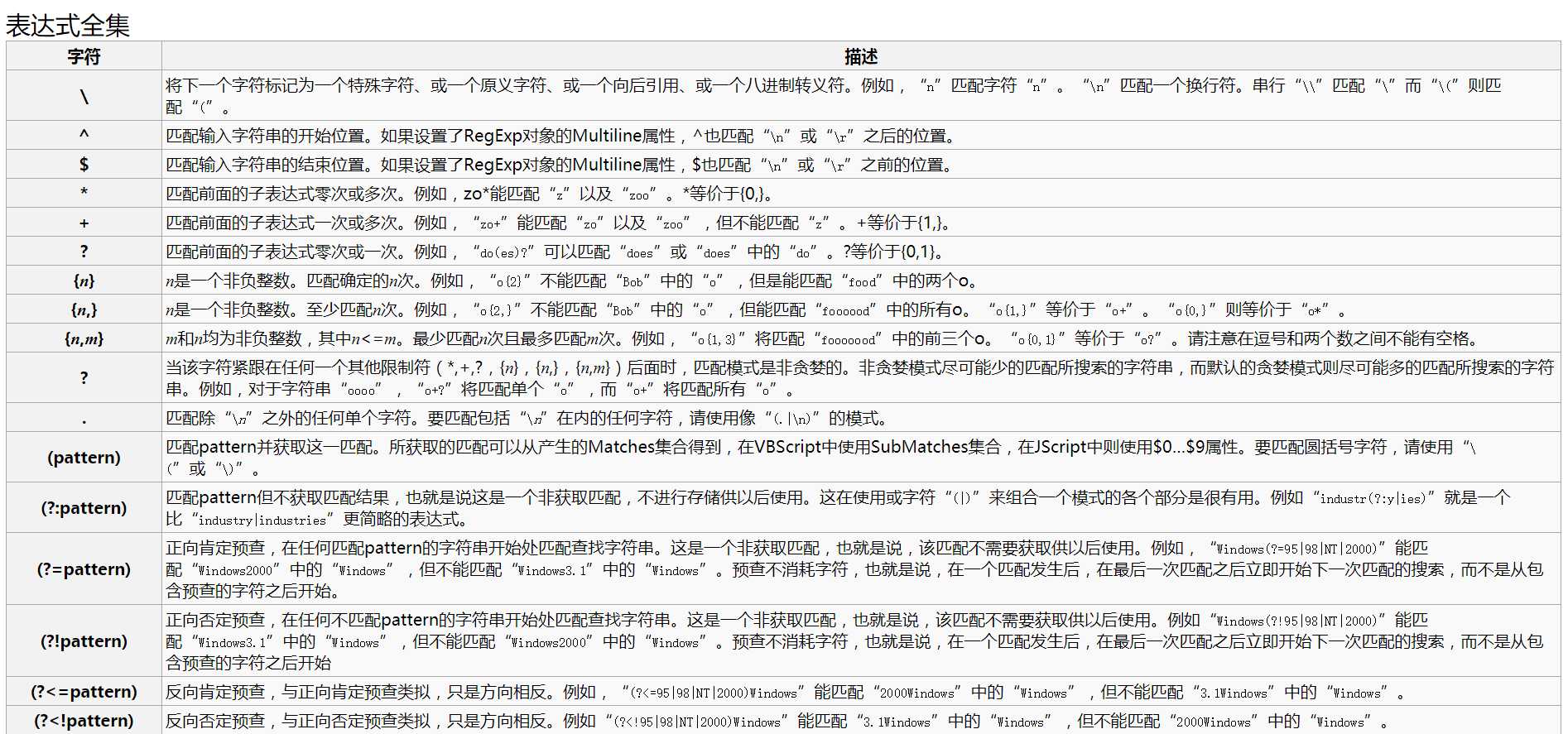Click the $ character cell
The width and height of the screenshot is (1568, 734).
click(84, 165)
